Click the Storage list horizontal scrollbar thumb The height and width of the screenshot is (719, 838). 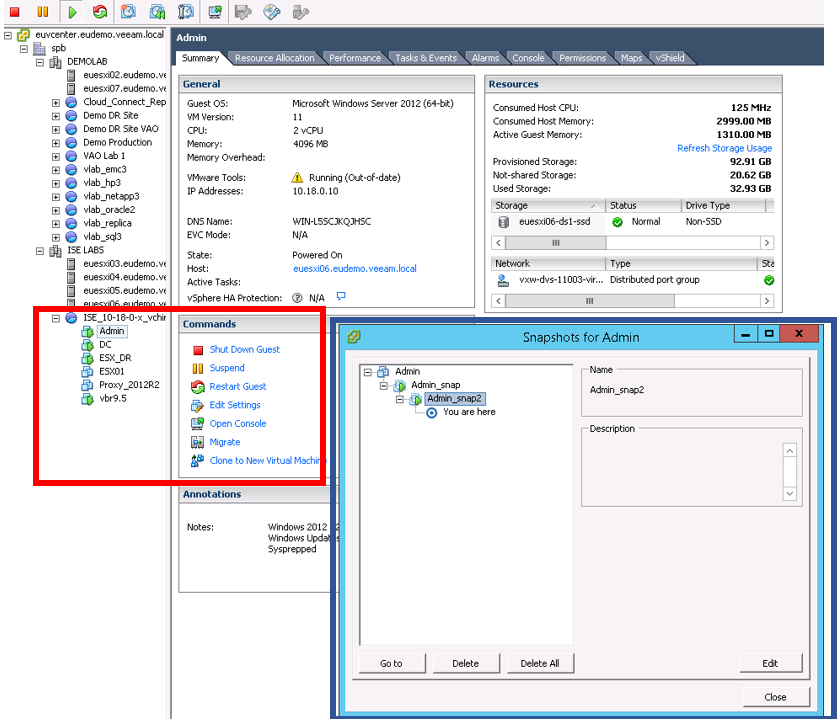(556, 243)
